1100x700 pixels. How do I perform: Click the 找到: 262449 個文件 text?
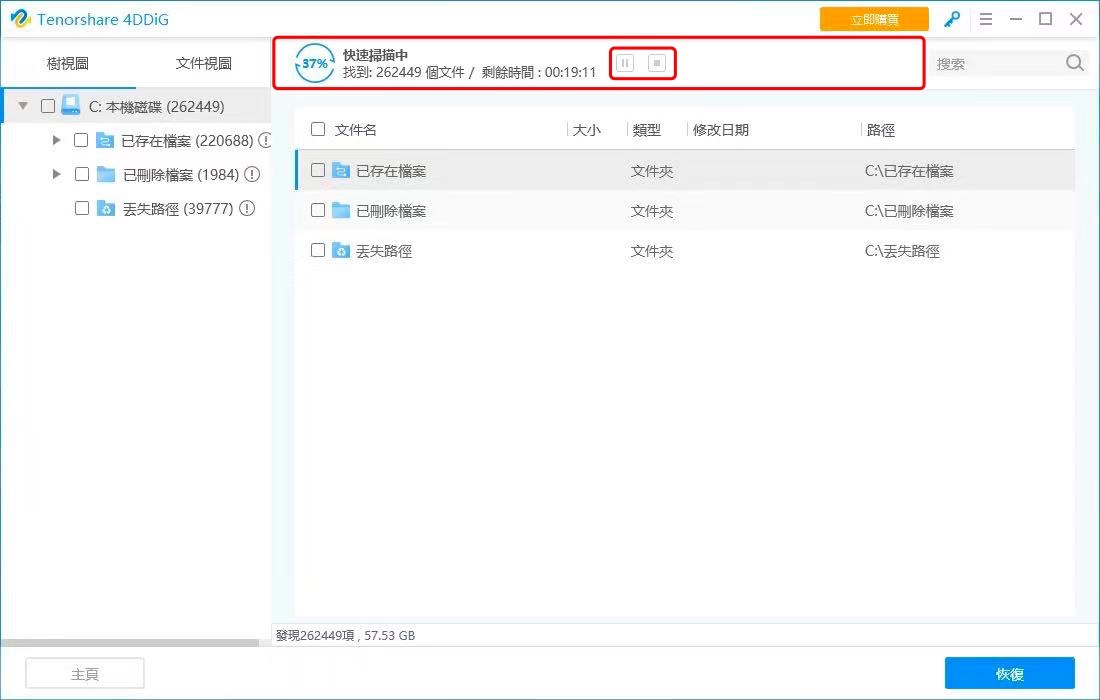[403, 72]
